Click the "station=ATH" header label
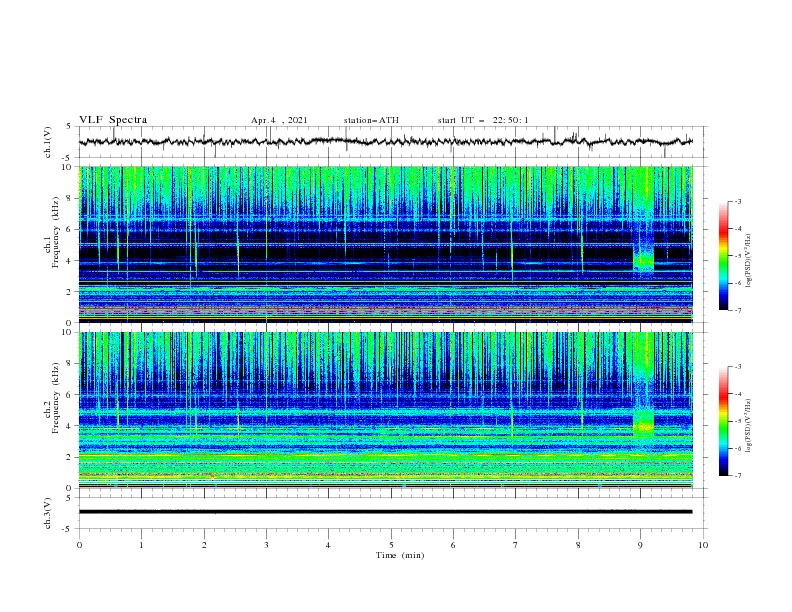This screenshot has height=612, width=792. coord(371,120)
